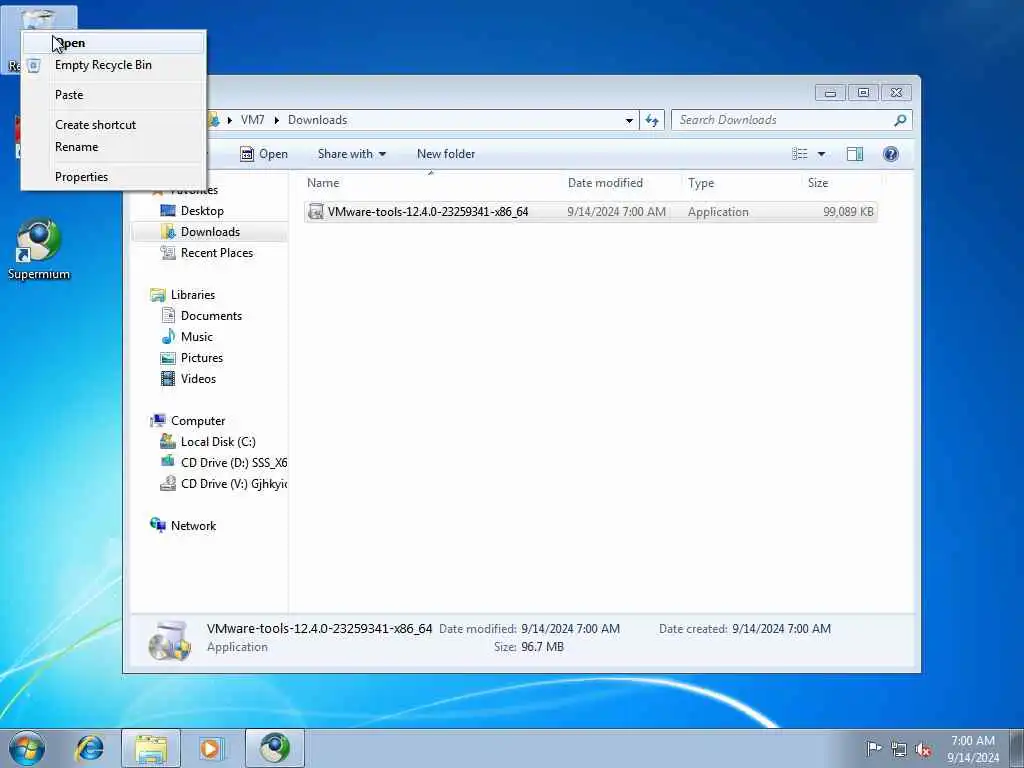Viewport: 1024px width, 768px height.
Task: Click the Music note icon
Action: (x=168, y=337)
